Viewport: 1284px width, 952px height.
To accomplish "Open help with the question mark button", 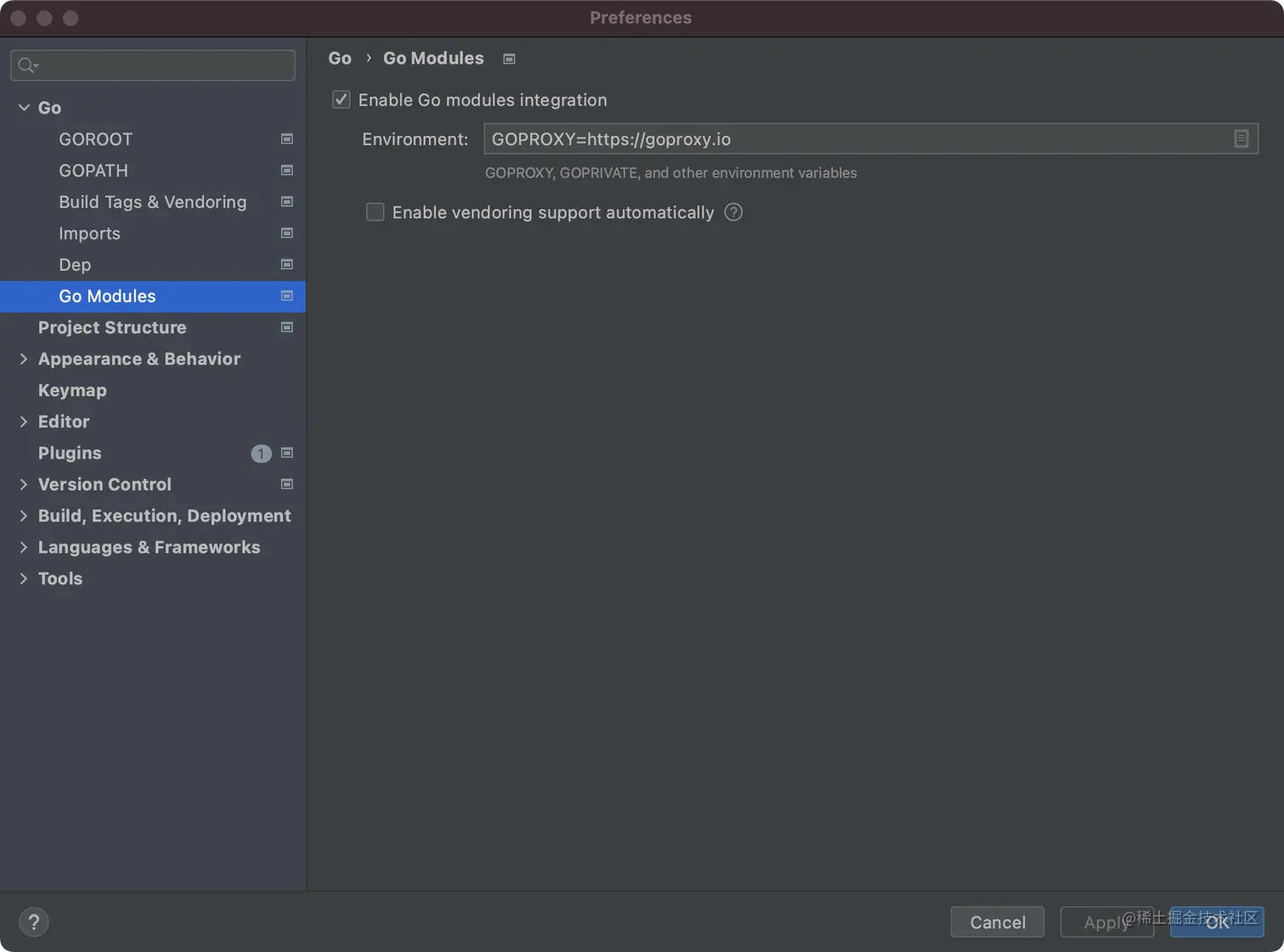I will [x=34, y=921].
